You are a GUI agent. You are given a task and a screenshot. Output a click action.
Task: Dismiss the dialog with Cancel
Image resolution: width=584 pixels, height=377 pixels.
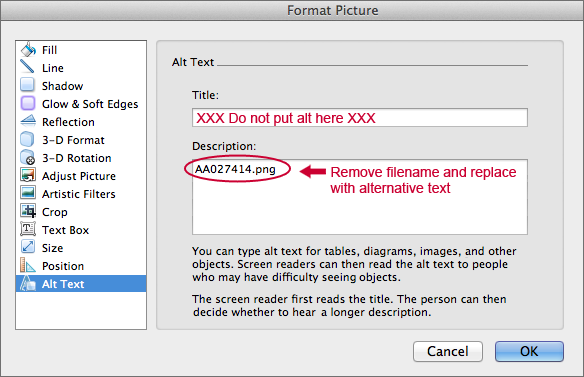(448, 351)
